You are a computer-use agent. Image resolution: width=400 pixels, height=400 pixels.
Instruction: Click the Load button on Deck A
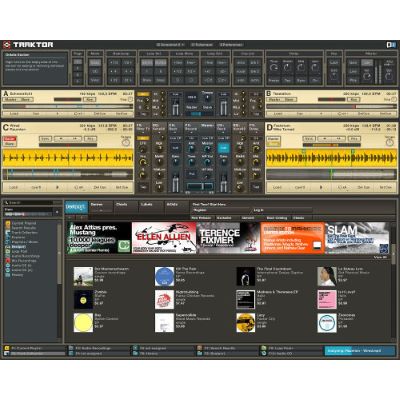click(x=14, y=114)
